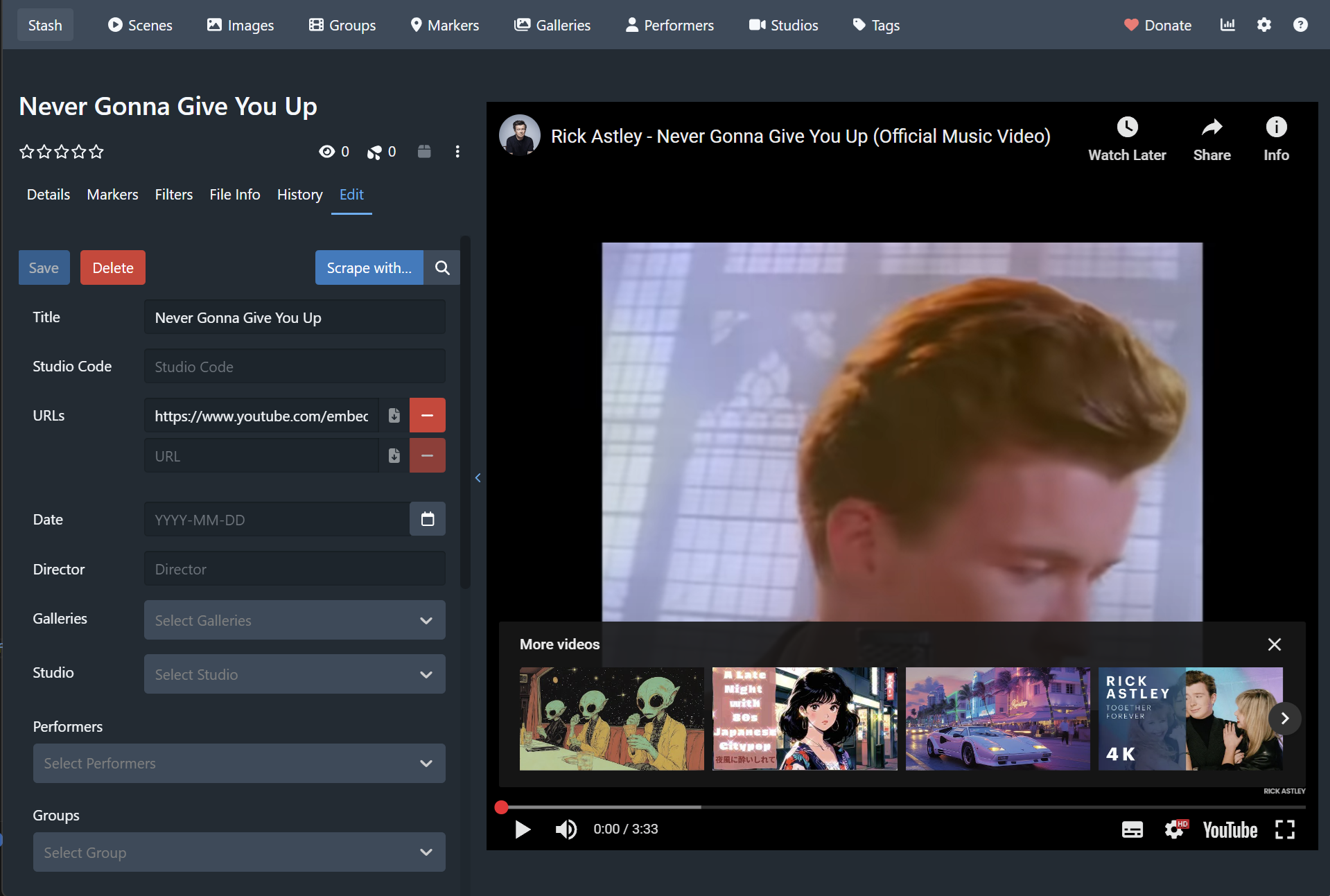Open the YouTube video title link

coord(800,136)
